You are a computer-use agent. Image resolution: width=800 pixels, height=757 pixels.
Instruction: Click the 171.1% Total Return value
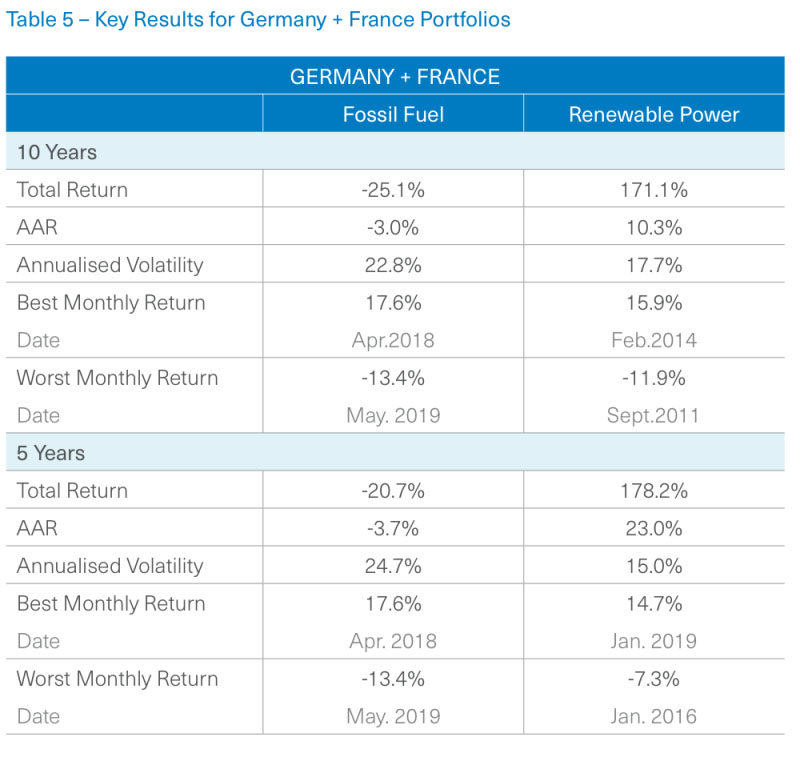[x=654, y=190]
